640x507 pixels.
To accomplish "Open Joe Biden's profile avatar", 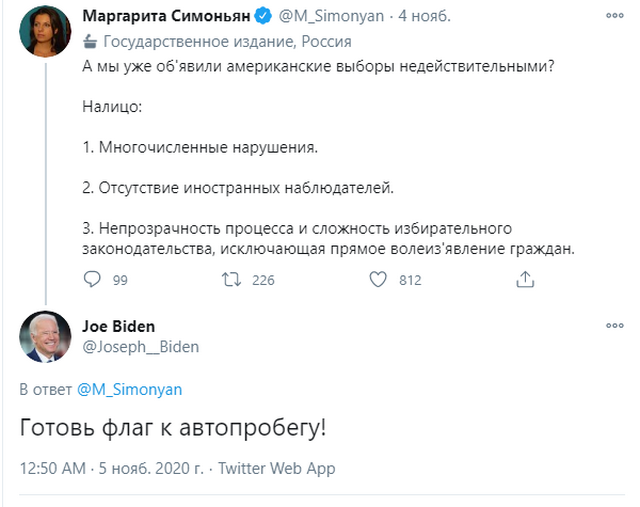I will [x=45, y=337].
